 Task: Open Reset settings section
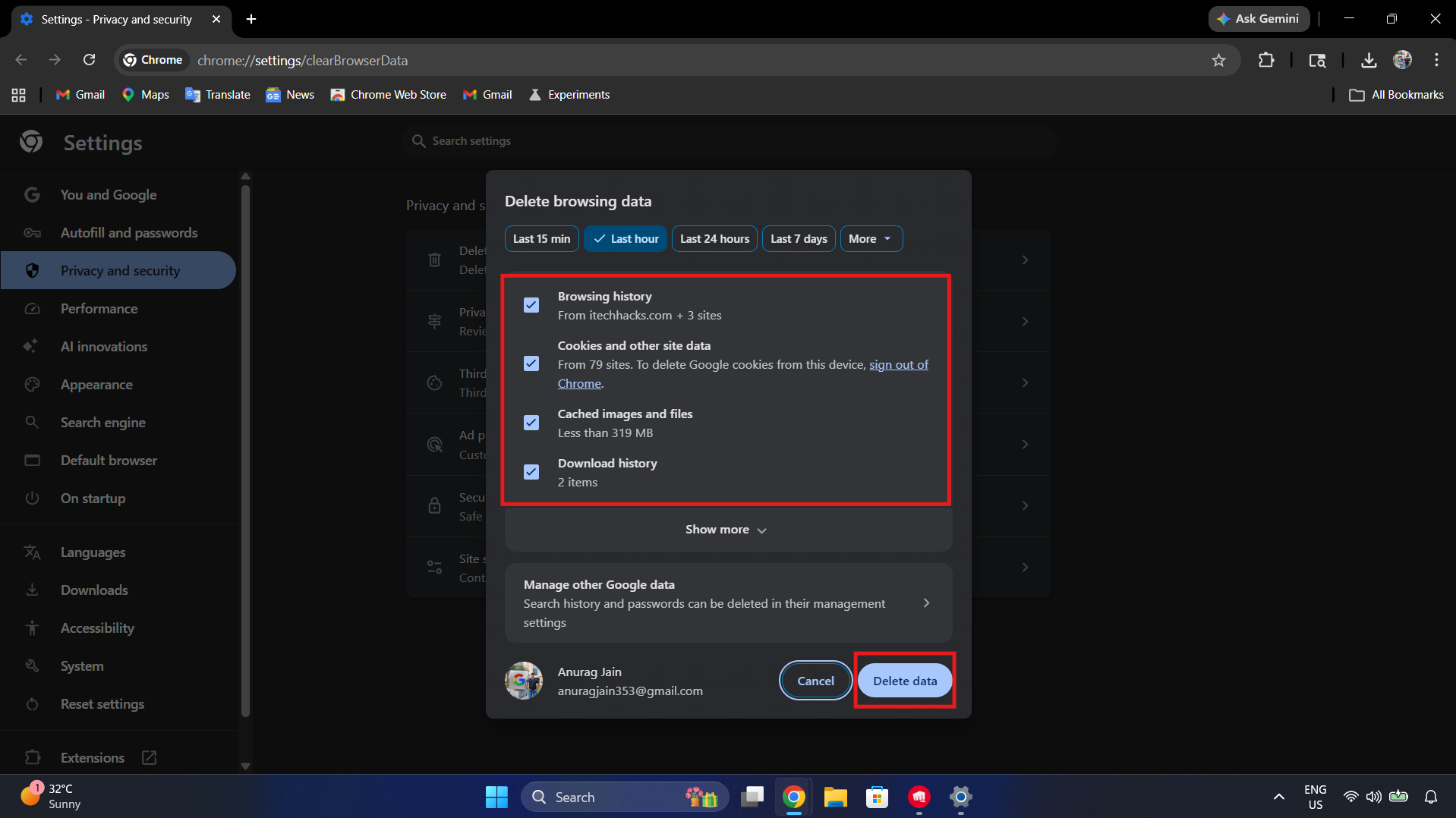119,704
